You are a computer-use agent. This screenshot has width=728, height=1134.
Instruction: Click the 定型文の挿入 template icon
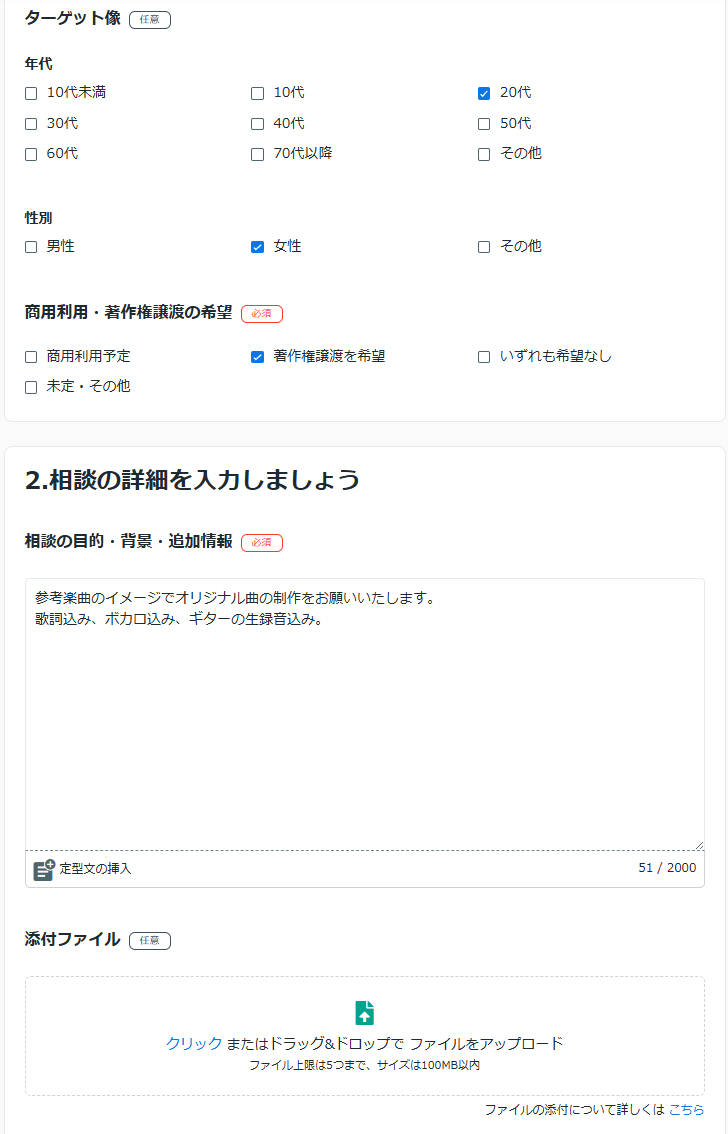tap(44, 869)
